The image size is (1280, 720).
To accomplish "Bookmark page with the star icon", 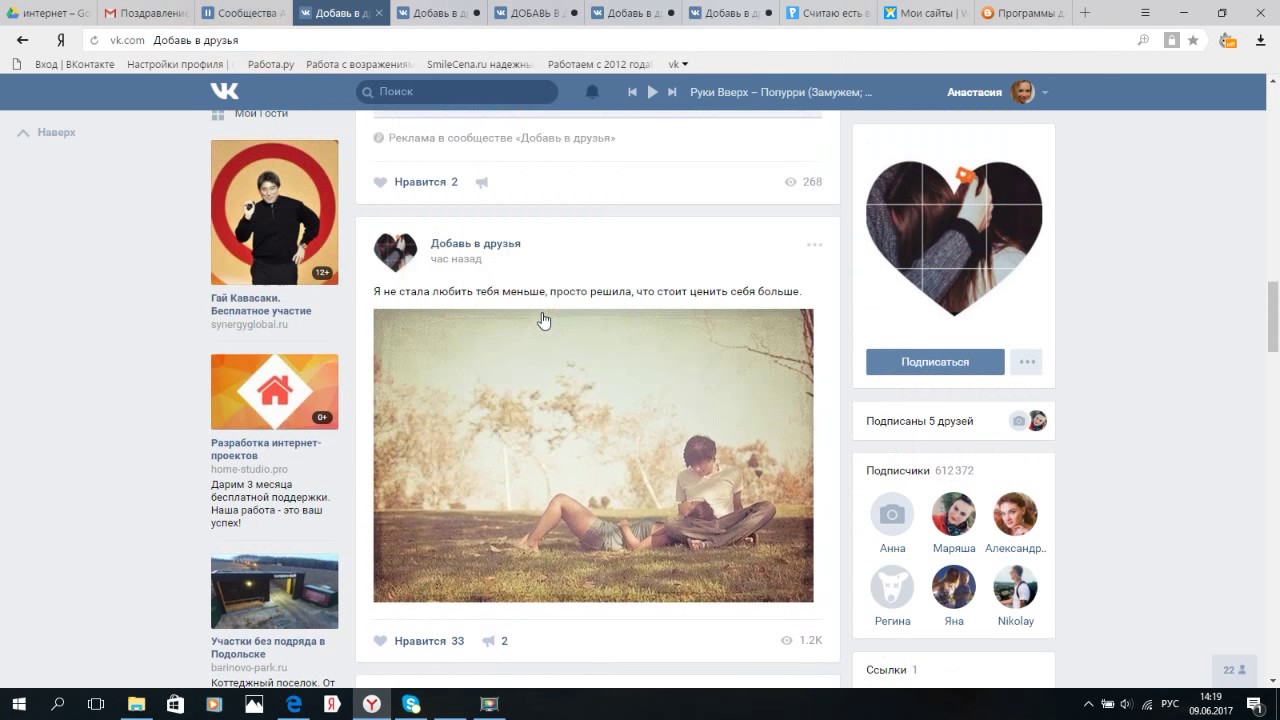I will tap(1193, 40).
